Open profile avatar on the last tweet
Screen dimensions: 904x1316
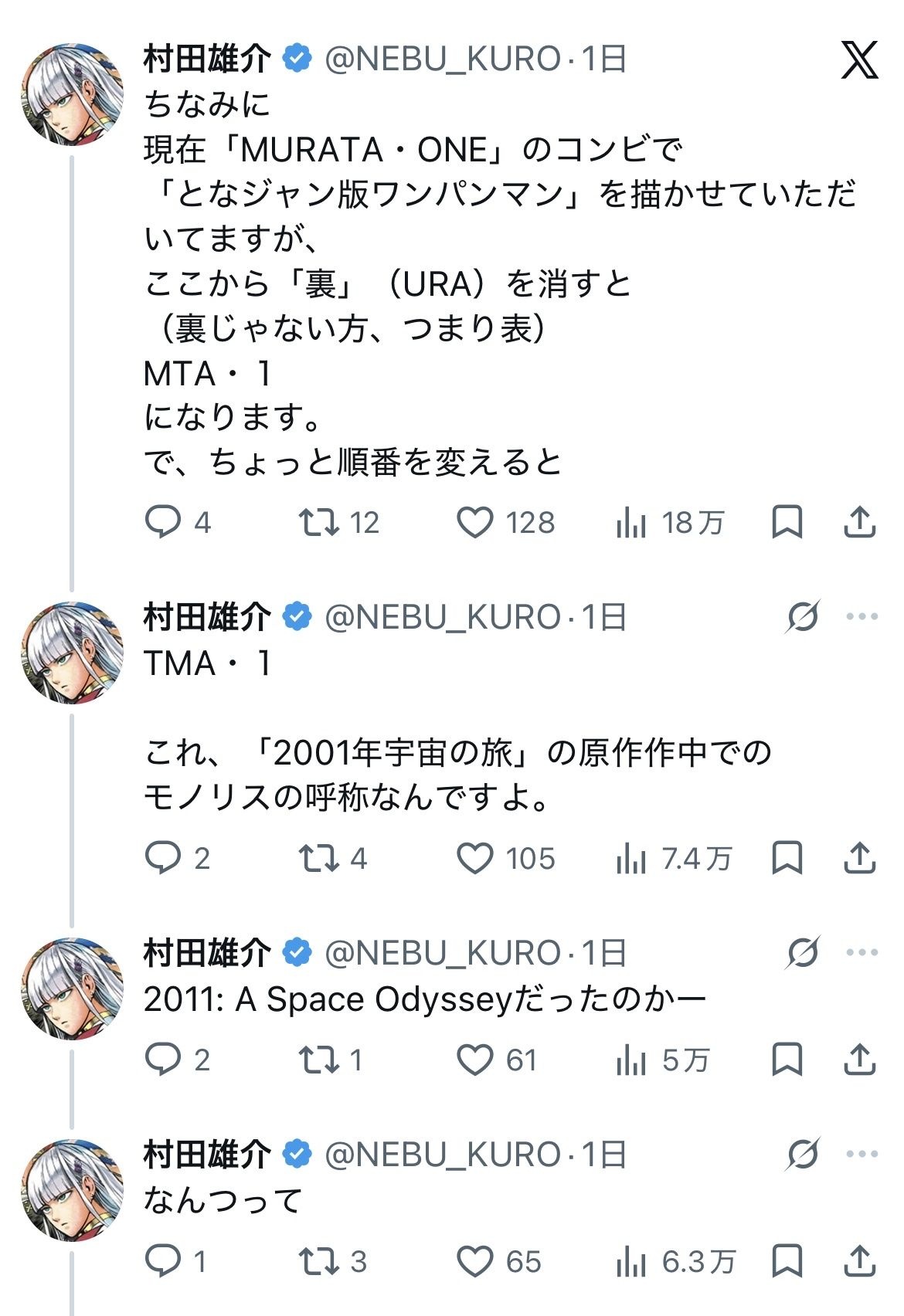[72, 1190]
